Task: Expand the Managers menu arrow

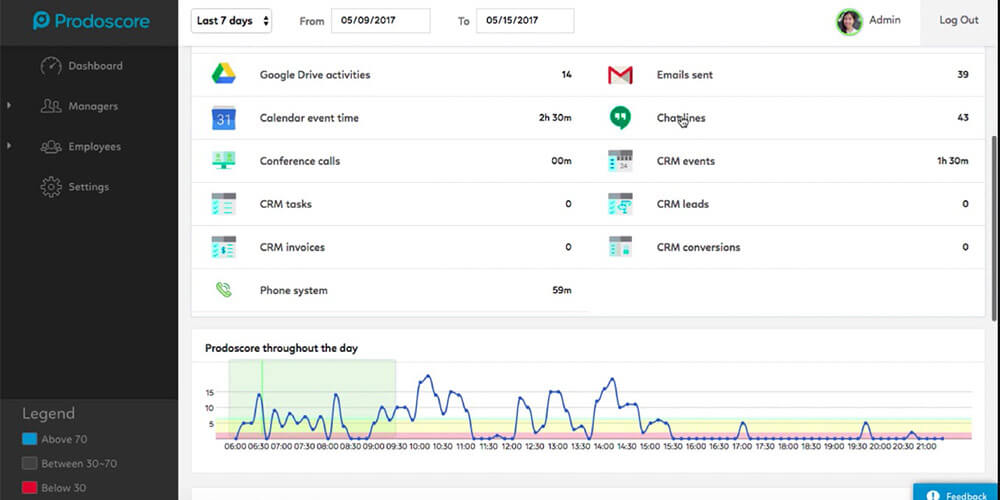Action: click(x=9, y=105)
